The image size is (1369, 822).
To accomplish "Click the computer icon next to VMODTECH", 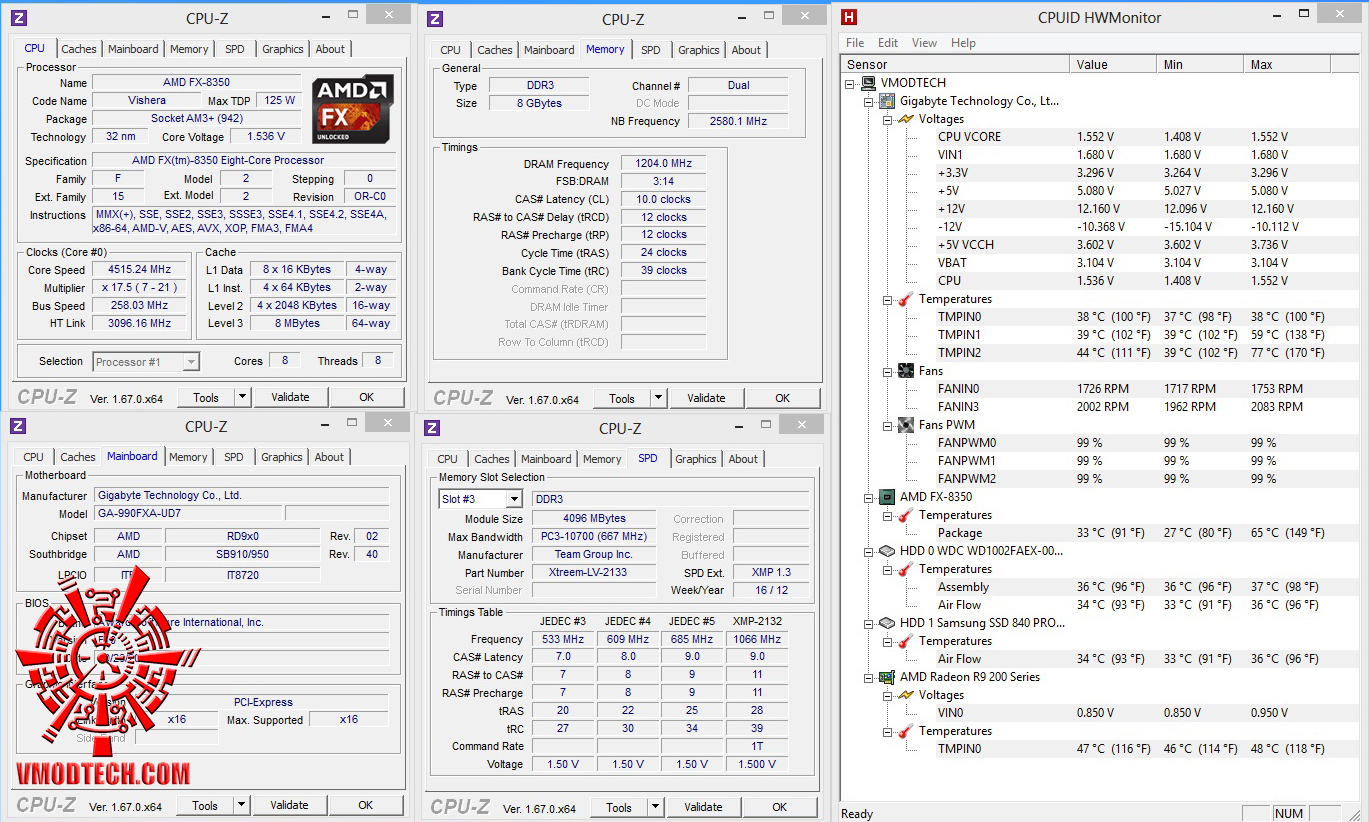I will pos(869,83).
